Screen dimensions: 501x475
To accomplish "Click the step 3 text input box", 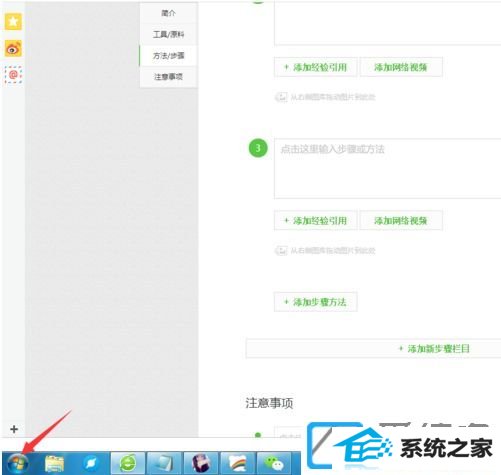I will click(387, 169).
